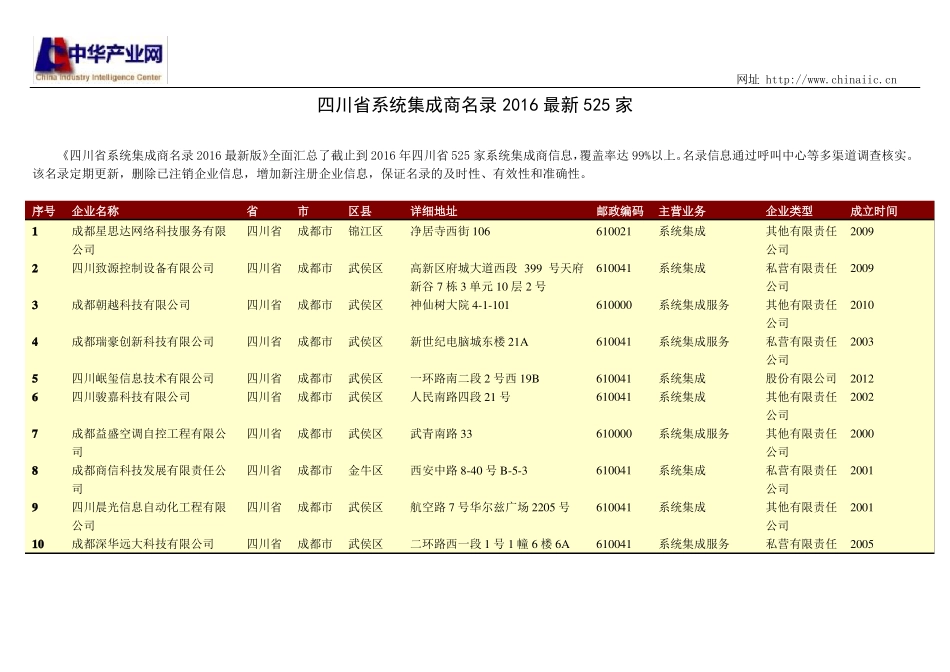Select address 人民南路四段 21 号
Viewport: 950px width, 672px height.
coord(460,397)
